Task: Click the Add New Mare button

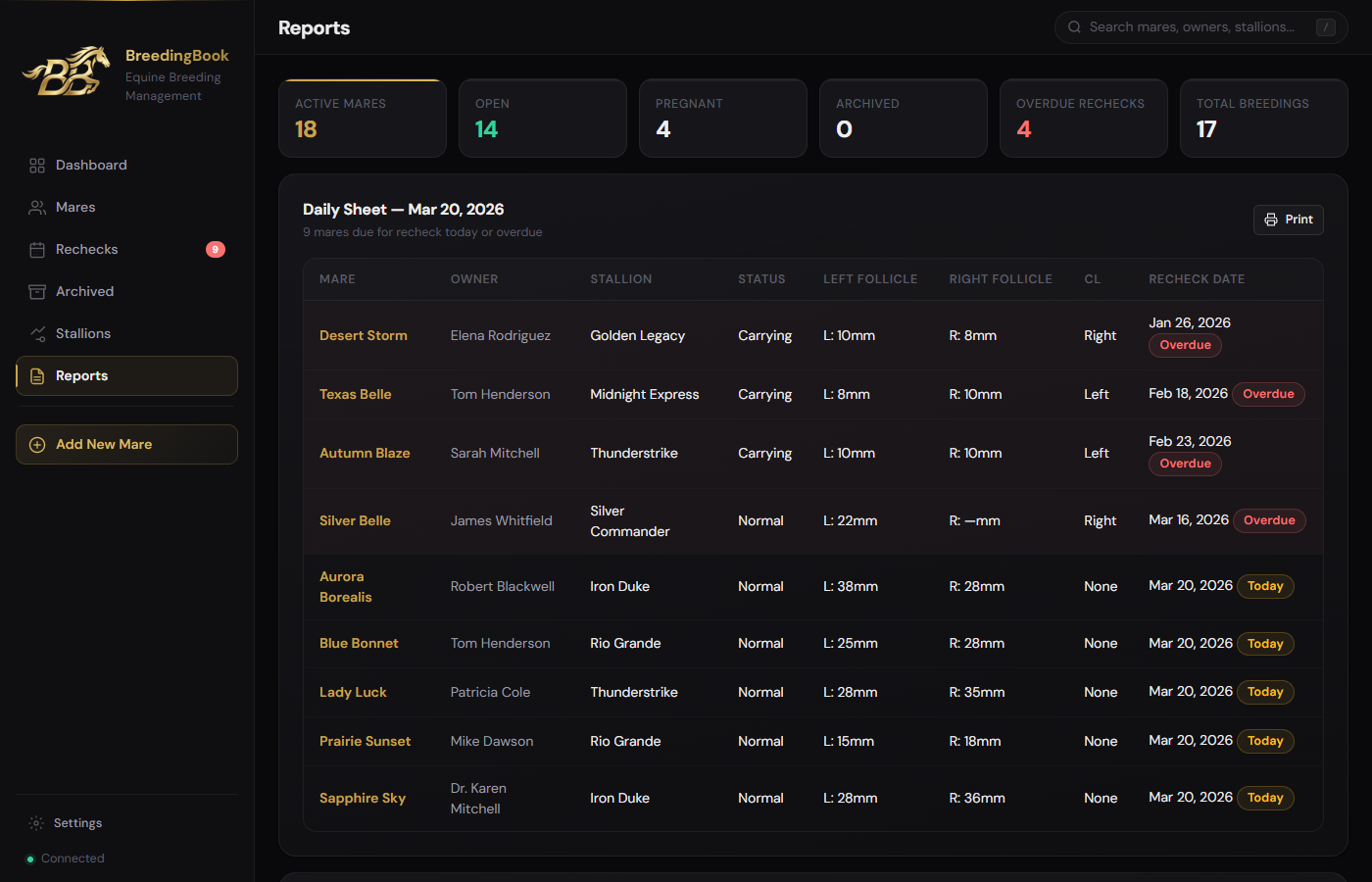Action: pos(126,445)
